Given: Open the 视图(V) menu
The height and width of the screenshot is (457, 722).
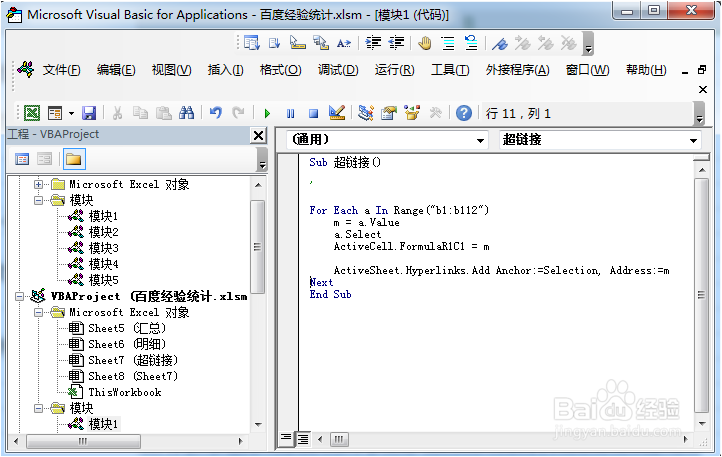Looking at the screenshot, I should pos(172,70).
